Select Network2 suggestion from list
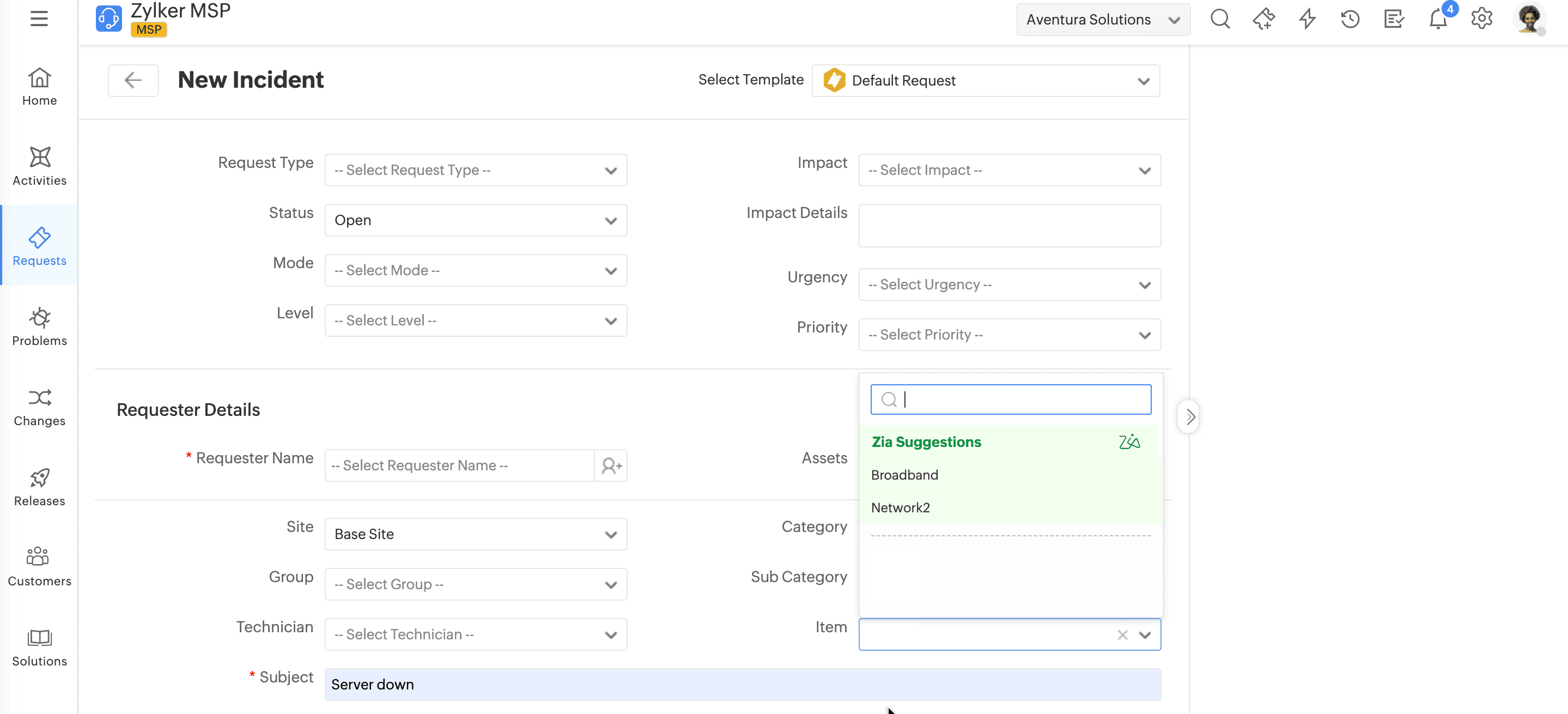Image resolution: width=1568 pixels, height=714 pixels. (x=900, y=507)
